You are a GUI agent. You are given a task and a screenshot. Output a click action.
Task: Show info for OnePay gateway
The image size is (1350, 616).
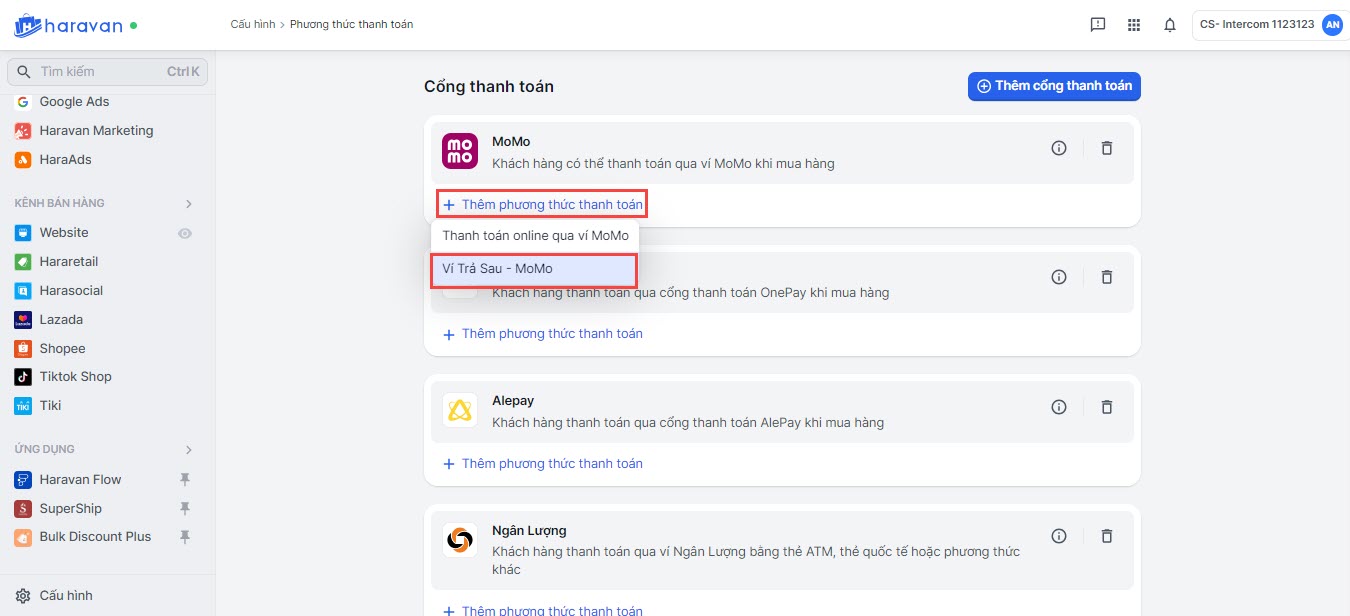click(x=1059, y=277)
